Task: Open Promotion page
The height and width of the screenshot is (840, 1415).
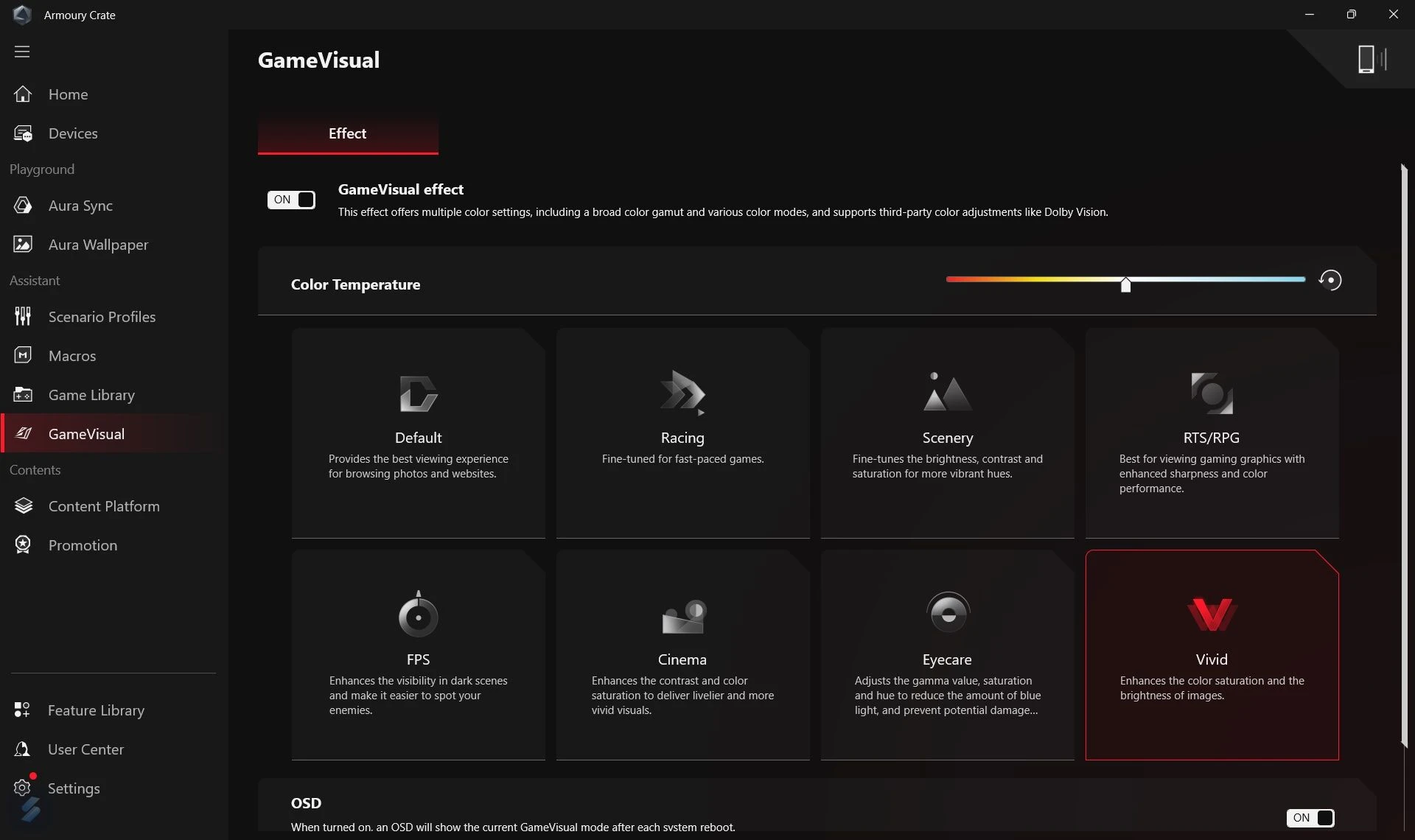Action: [x=114, y=545]
